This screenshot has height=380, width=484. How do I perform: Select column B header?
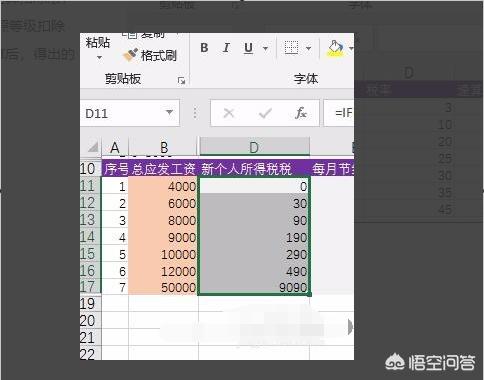pos(164,147)
